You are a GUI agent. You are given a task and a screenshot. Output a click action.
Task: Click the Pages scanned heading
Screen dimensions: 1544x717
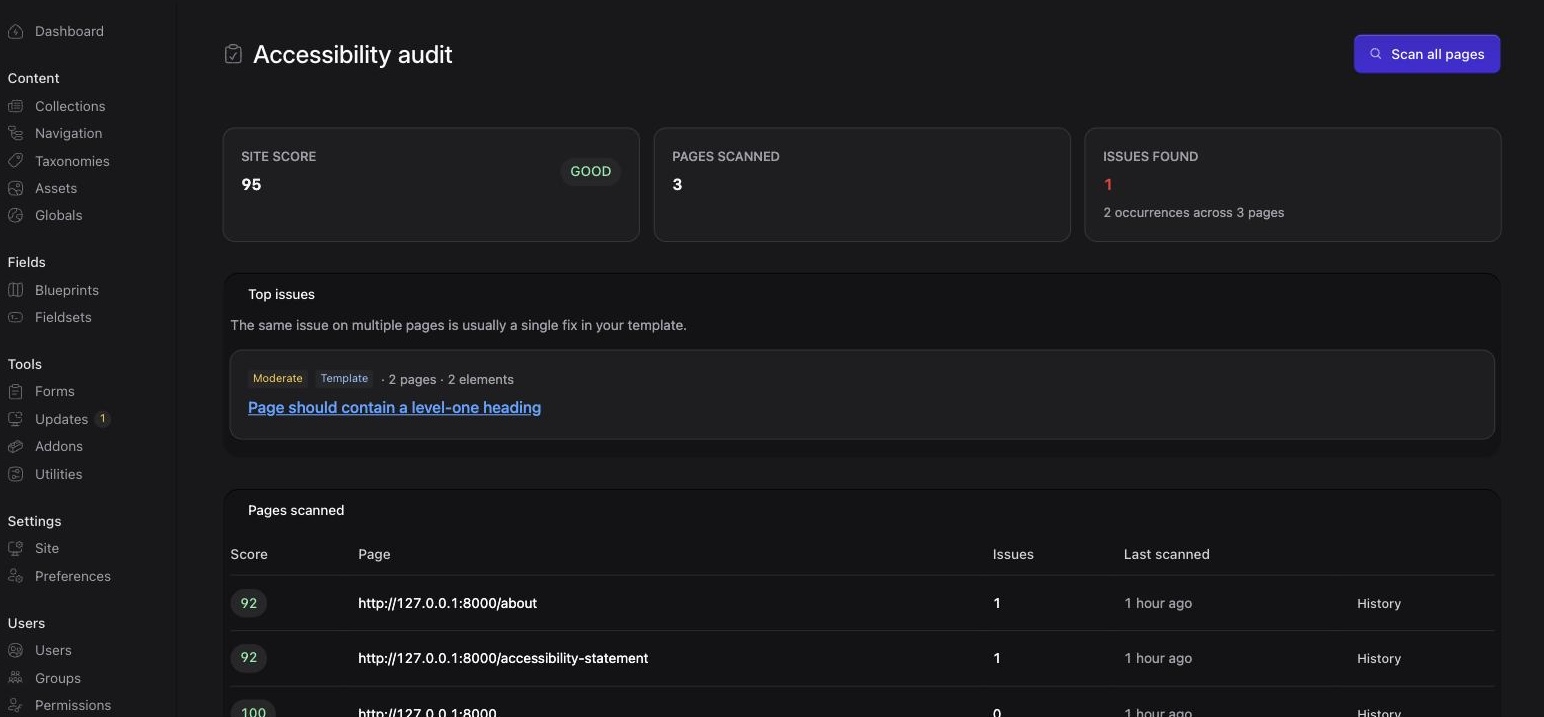click(x=296, y=510)
